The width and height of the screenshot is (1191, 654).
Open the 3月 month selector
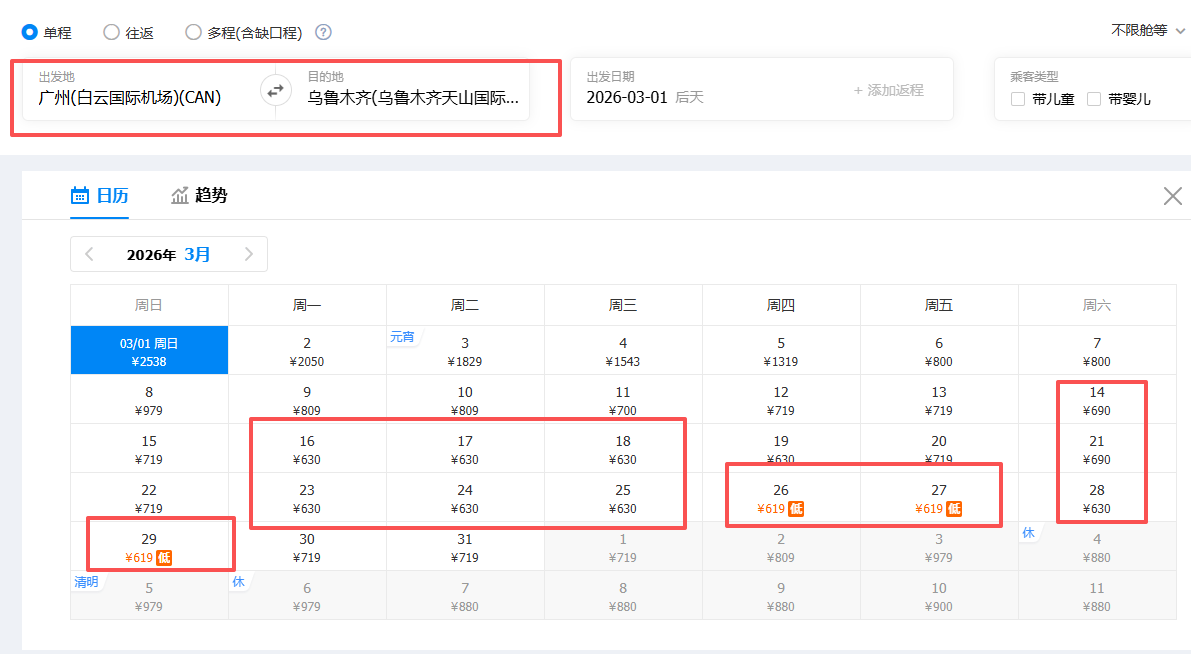197,254
